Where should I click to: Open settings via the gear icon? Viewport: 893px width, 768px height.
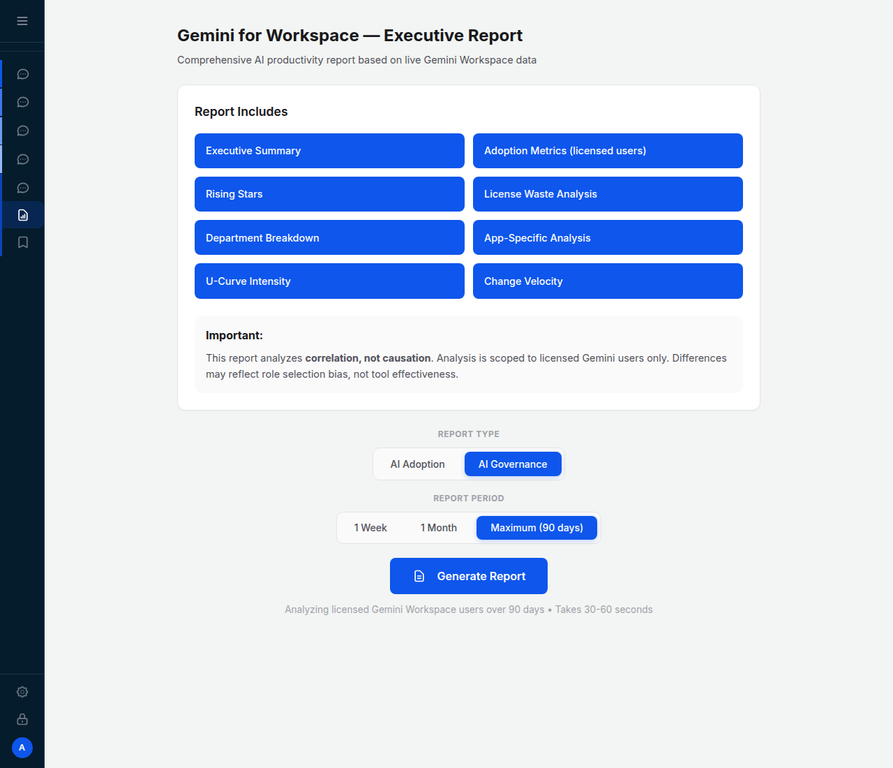pos(22,692)
